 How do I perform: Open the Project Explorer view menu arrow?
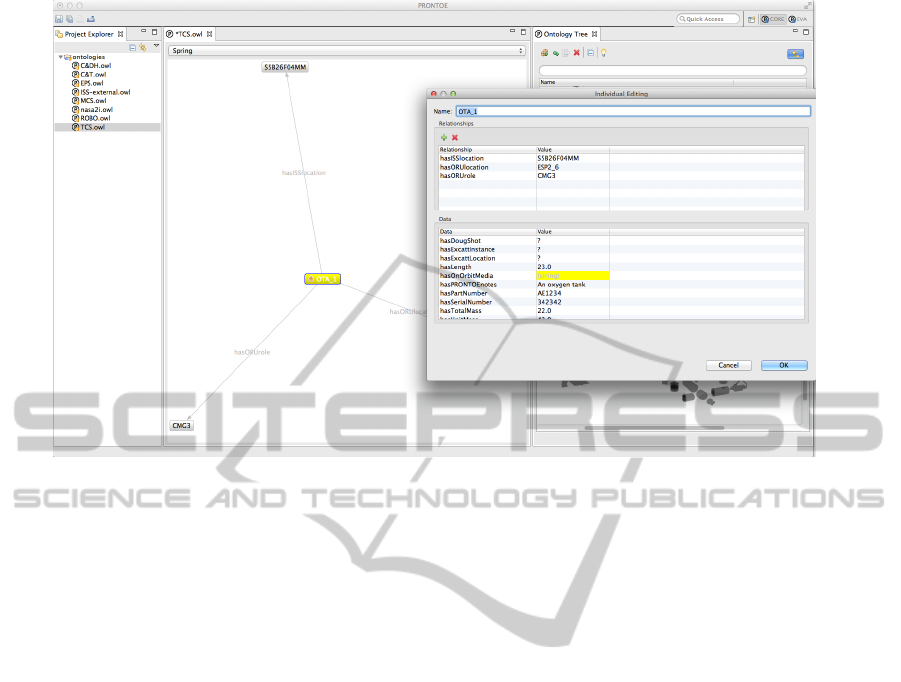(156, 46)
